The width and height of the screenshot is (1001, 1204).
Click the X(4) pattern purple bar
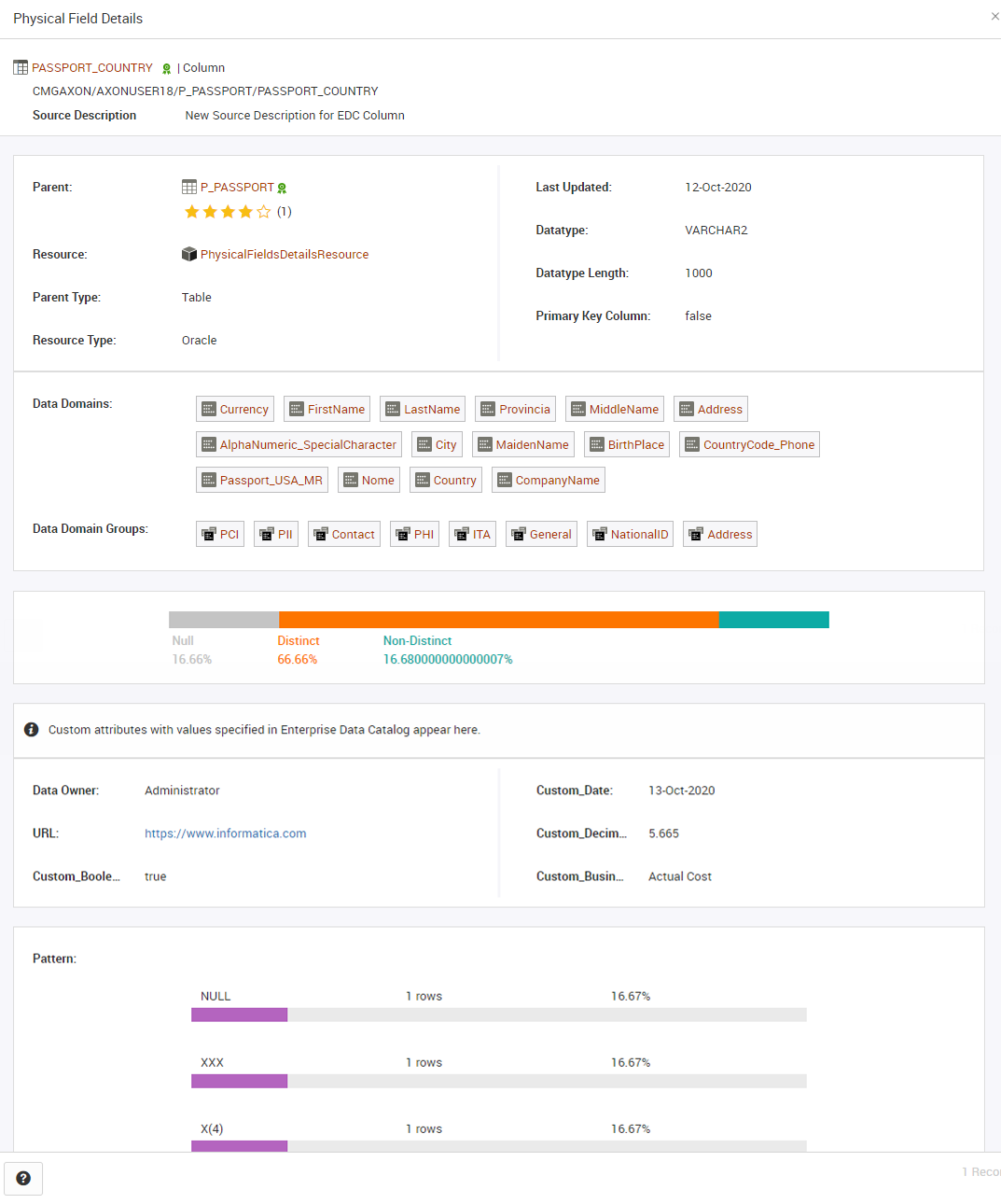pos(240,1146)
